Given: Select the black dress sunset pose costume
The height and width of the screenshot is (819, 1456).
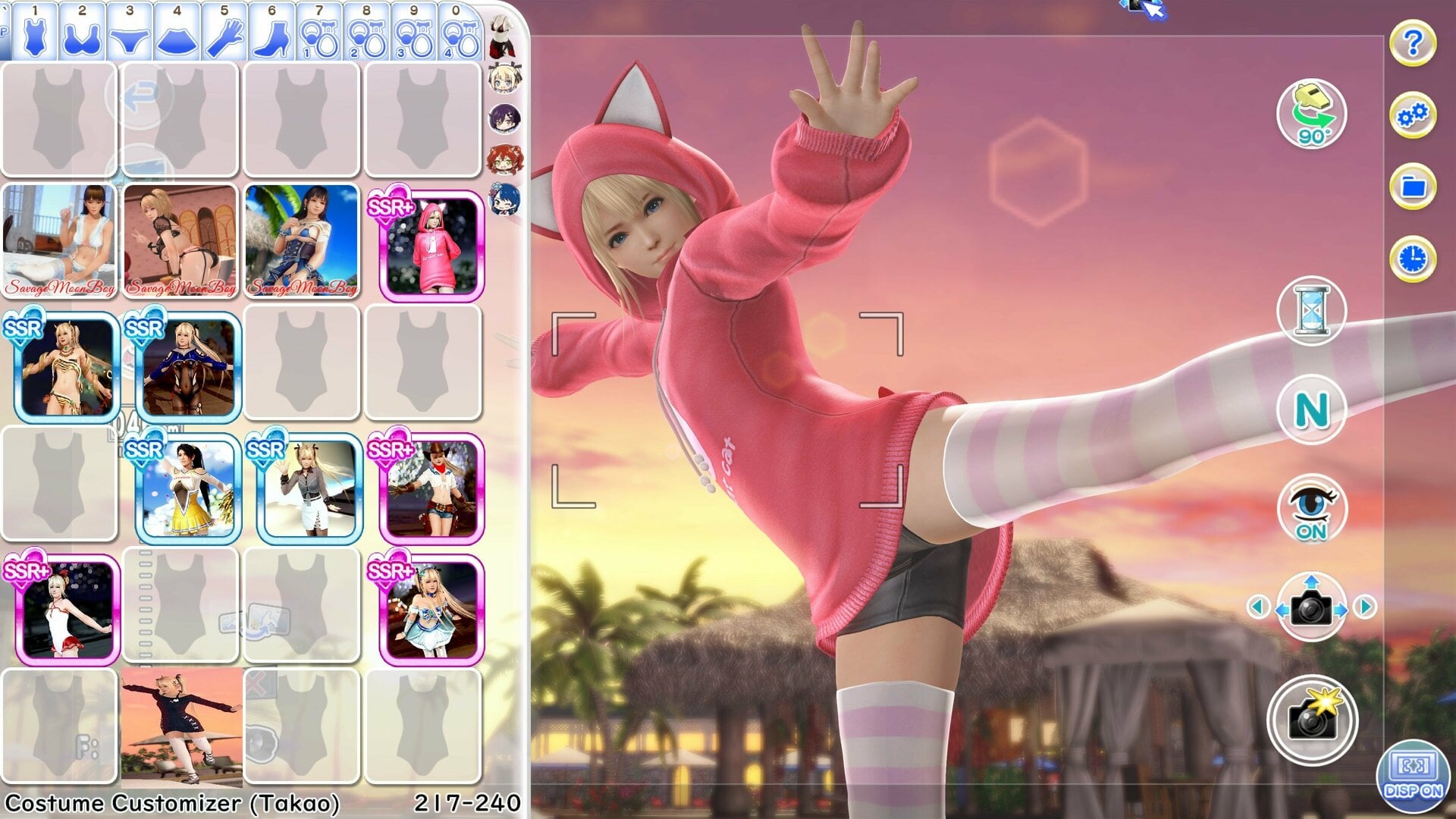Looking at the screenshot, I should pos(181,726).
